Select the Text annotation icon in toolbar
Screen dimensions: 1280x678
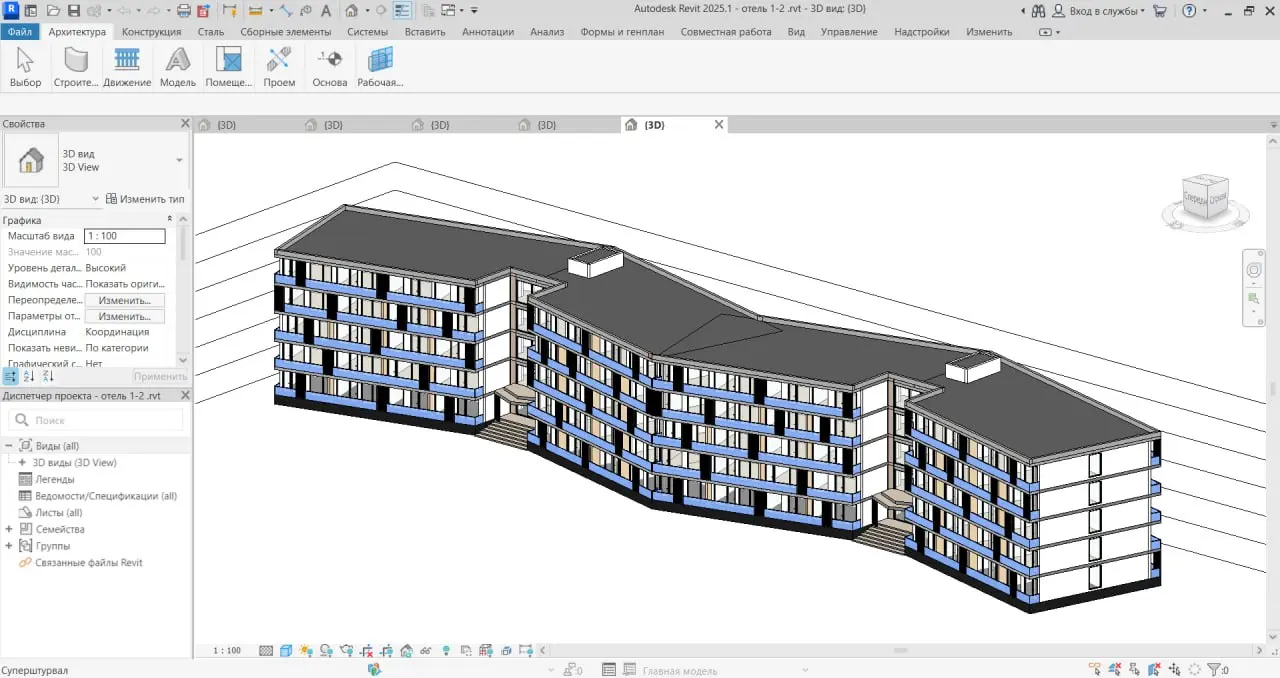pos(326,12)
